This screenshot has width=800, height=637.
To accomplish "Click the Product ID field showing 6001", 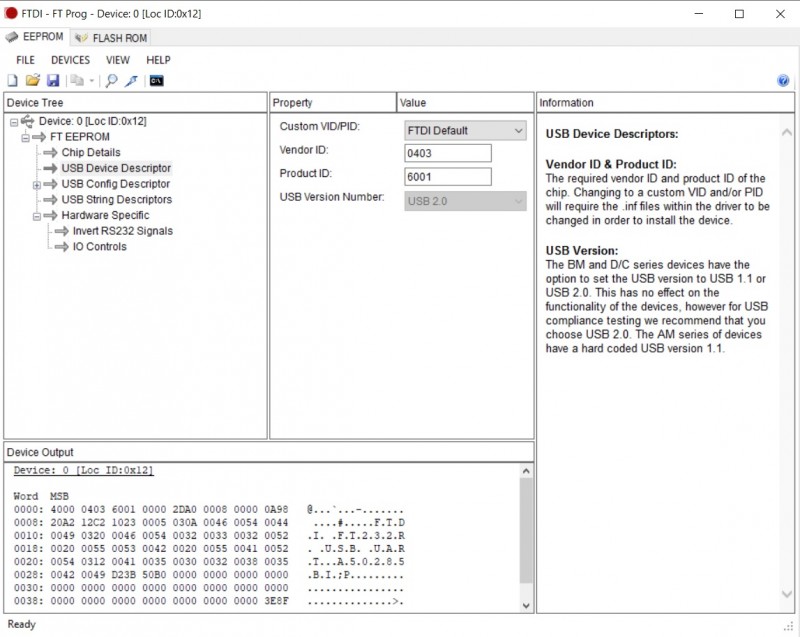I will tap(447, 177).
